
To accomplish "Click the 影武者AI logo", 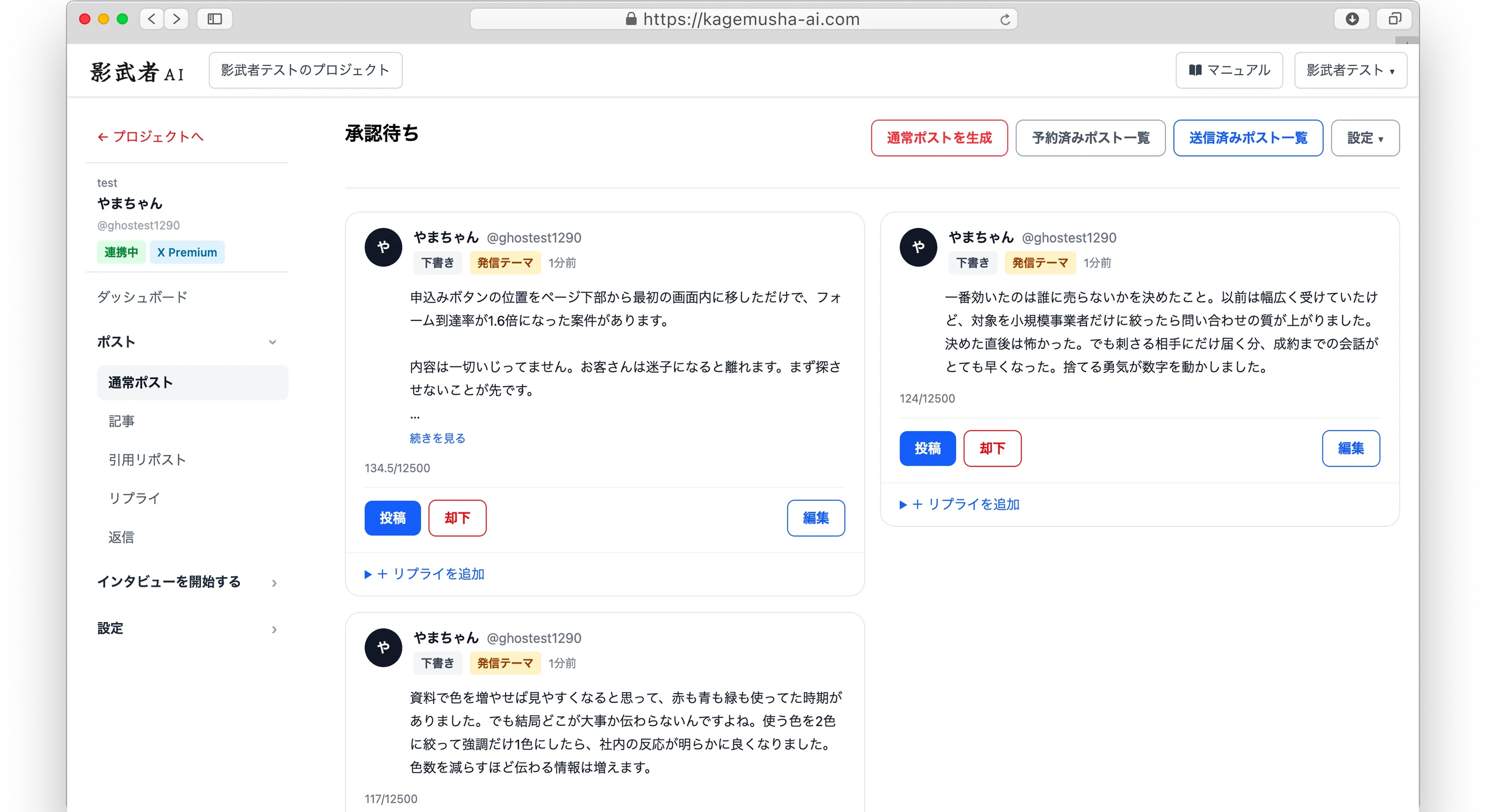I will [x=137, y=72].
